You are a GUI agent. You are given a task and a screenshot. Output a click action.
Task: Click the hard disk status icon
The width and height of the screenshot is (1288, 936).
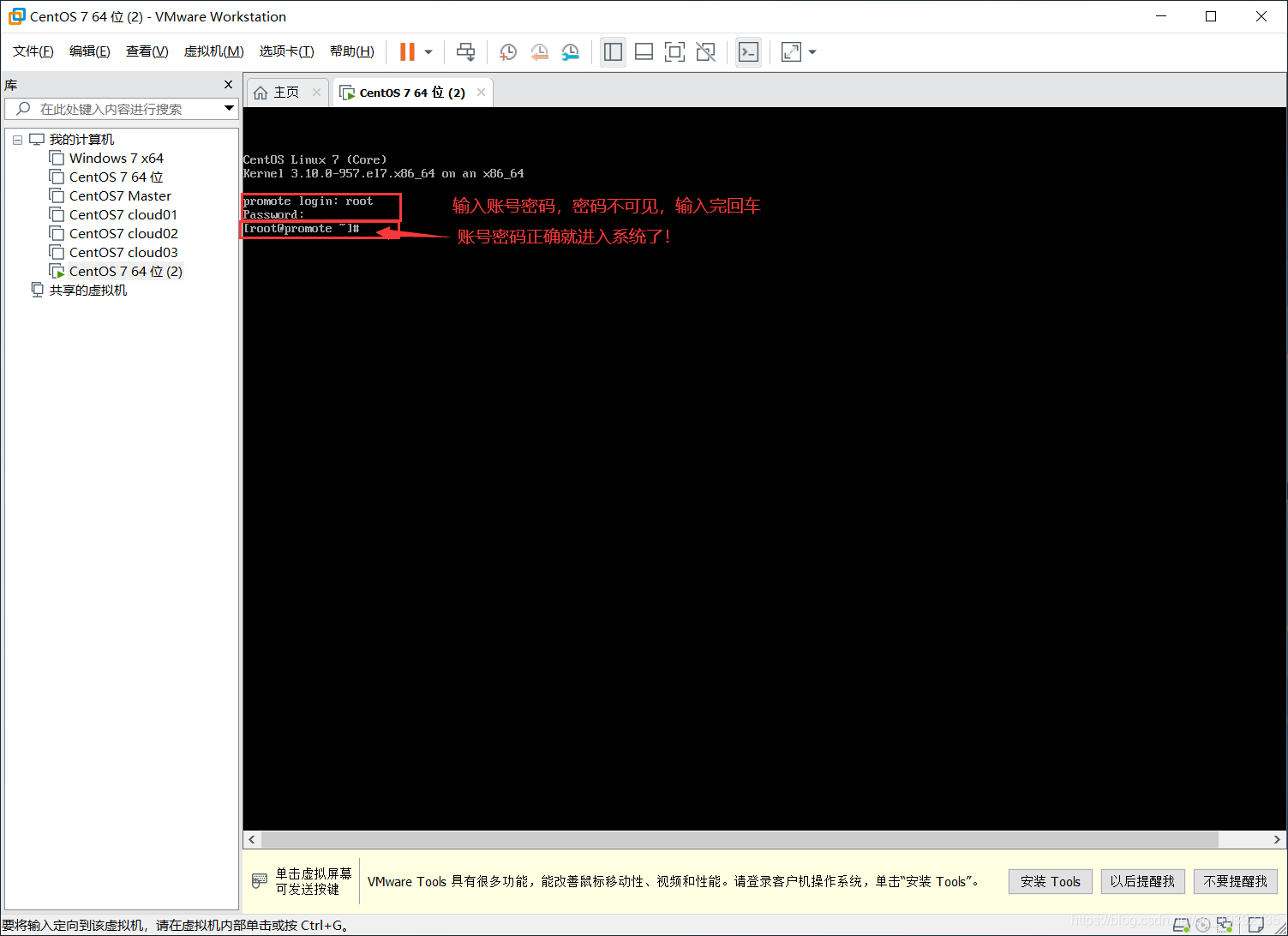[1182, 924]
